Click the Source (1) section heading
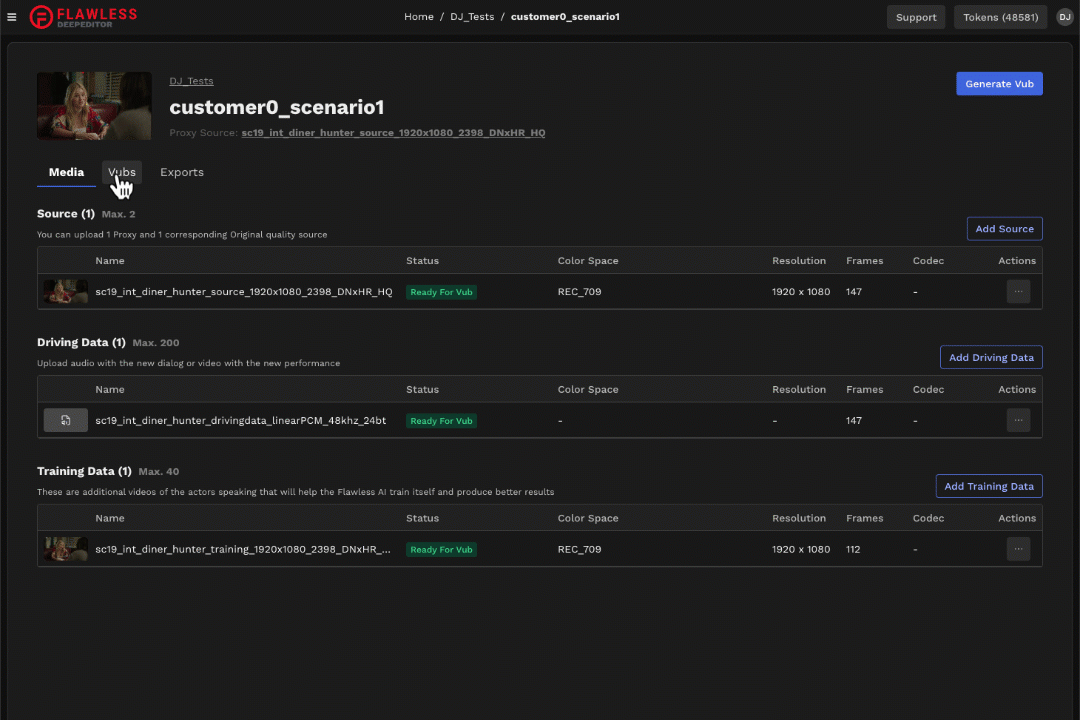The width and height of the screenshot is (1080, 720). 65,214
